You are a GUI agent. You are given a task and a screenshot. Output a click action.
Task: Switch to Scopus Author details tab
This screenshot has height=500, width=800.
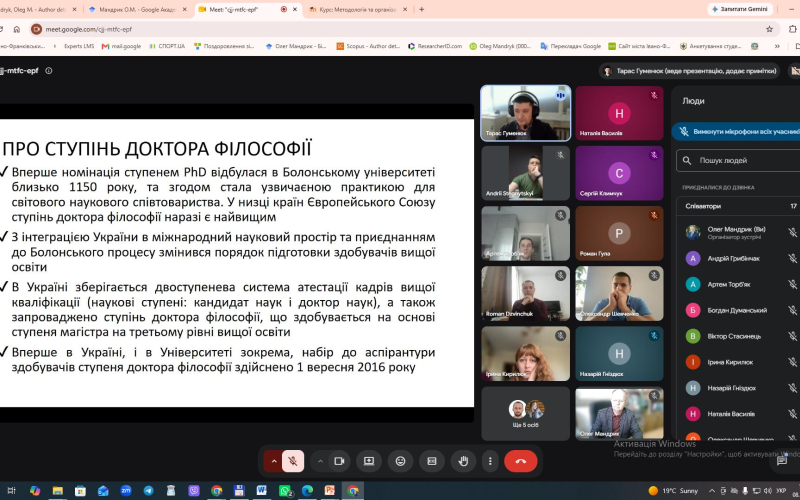click(x=39, y=9)
